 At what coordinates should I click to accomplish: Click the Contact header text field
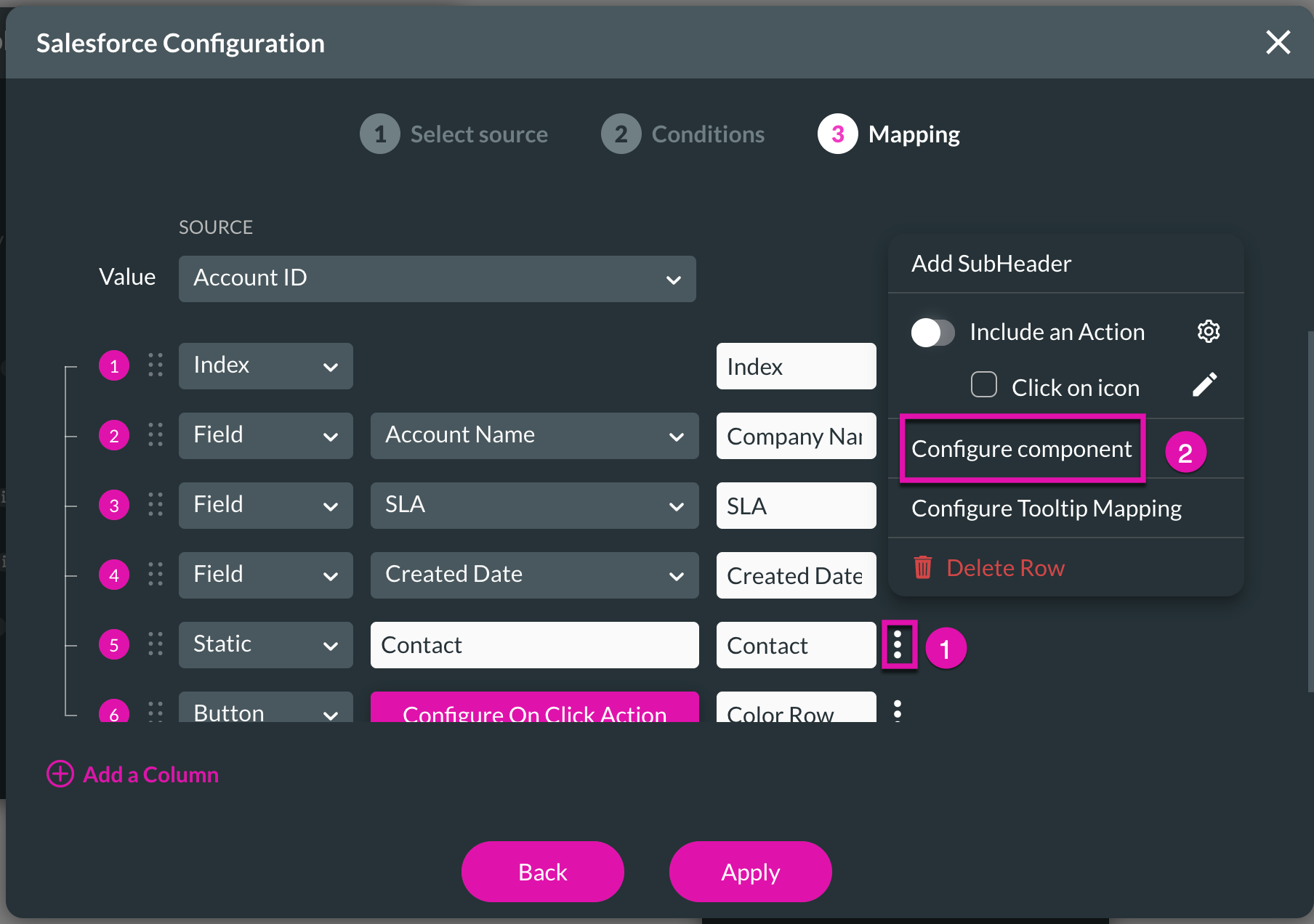point(797,645)
